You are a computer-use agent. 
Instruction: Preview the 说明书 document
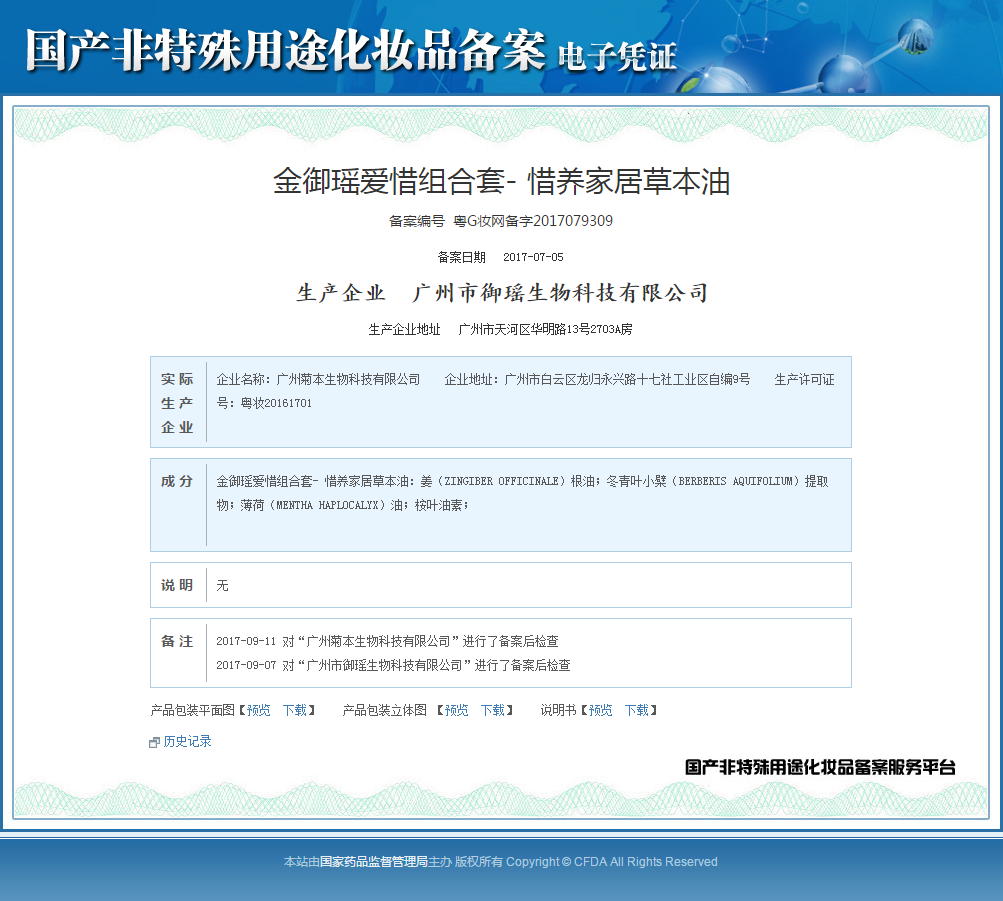coord(600,710)
